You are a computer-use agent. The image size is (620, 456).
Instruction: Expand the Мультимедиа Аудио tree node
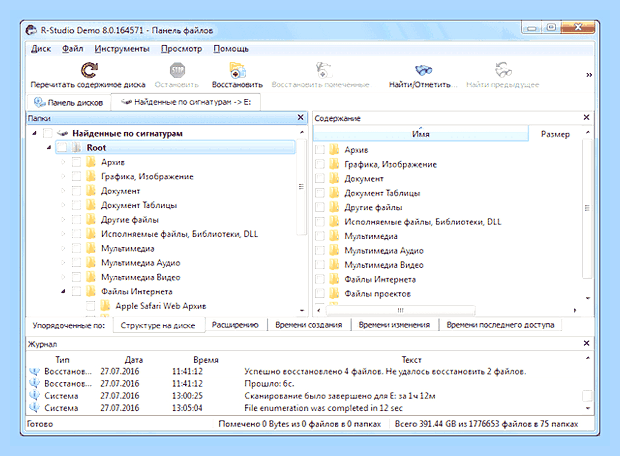point(63,263)
